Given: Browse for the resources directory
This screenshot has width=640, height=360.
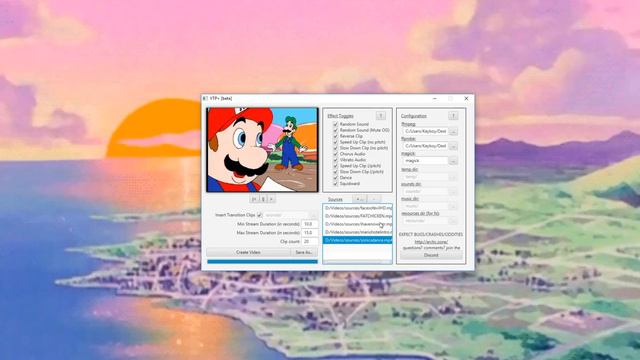Looking at the screenshot, I should point(453,221).
